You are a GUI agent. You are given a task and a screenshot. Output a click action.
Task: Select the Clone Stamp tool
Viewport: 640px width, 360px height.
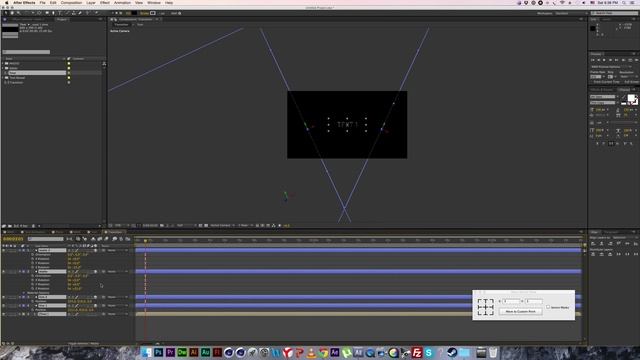point(74,13)
